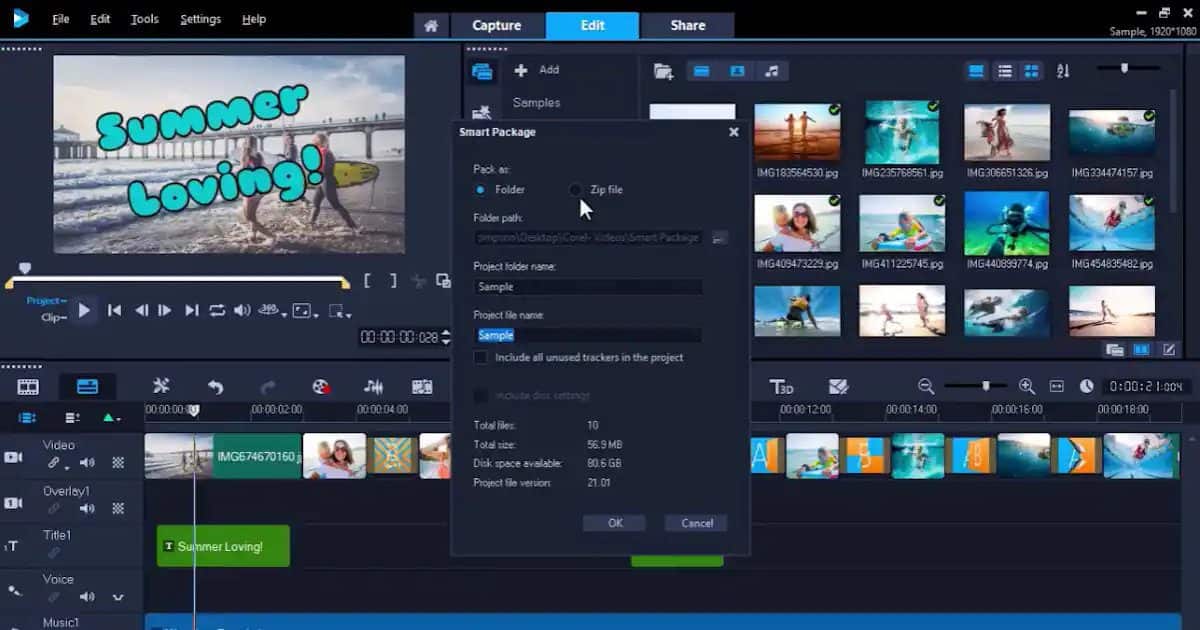Screen dimensions: 1200x630
Task: Expand the Voice track chevron
Action: [x=118, y=598]
